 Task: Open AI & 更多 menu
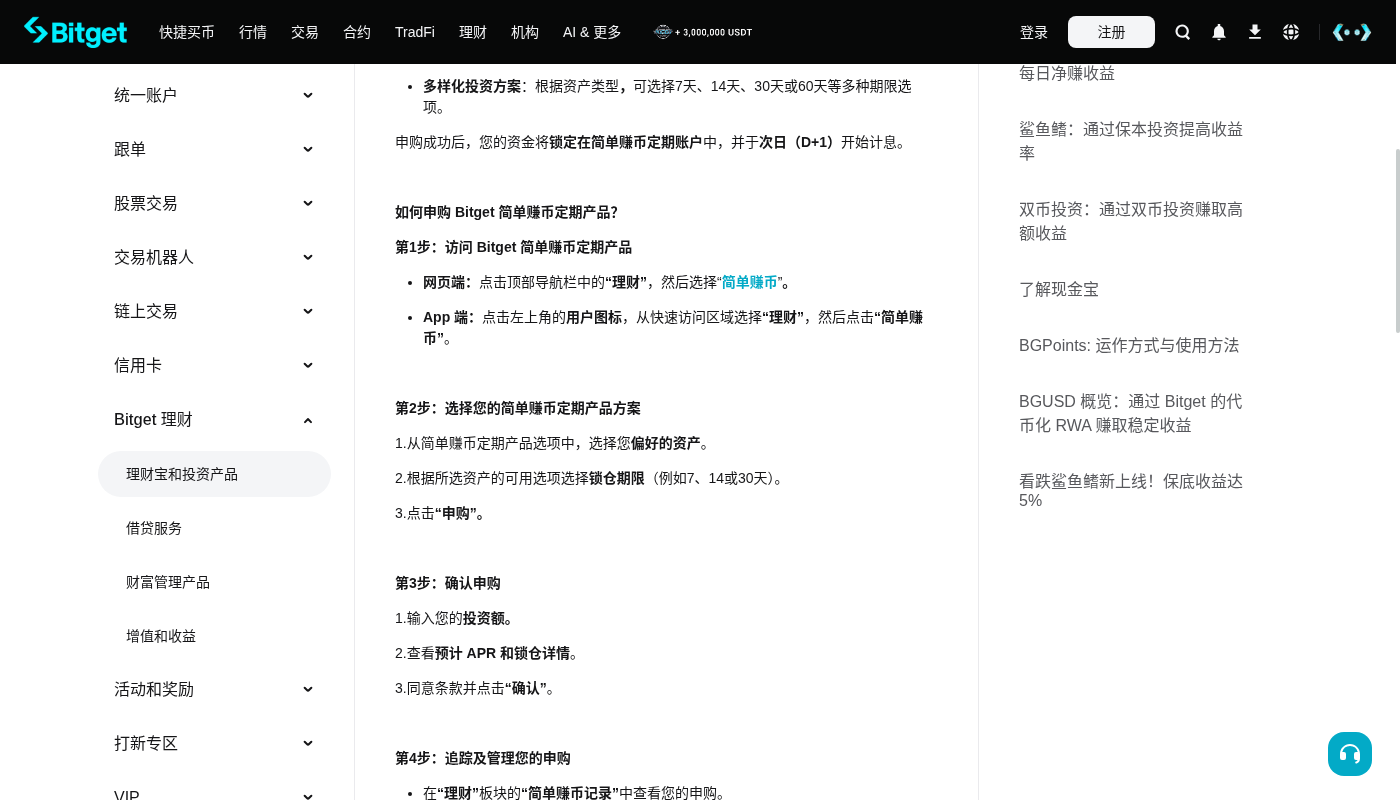pos(592,32)
